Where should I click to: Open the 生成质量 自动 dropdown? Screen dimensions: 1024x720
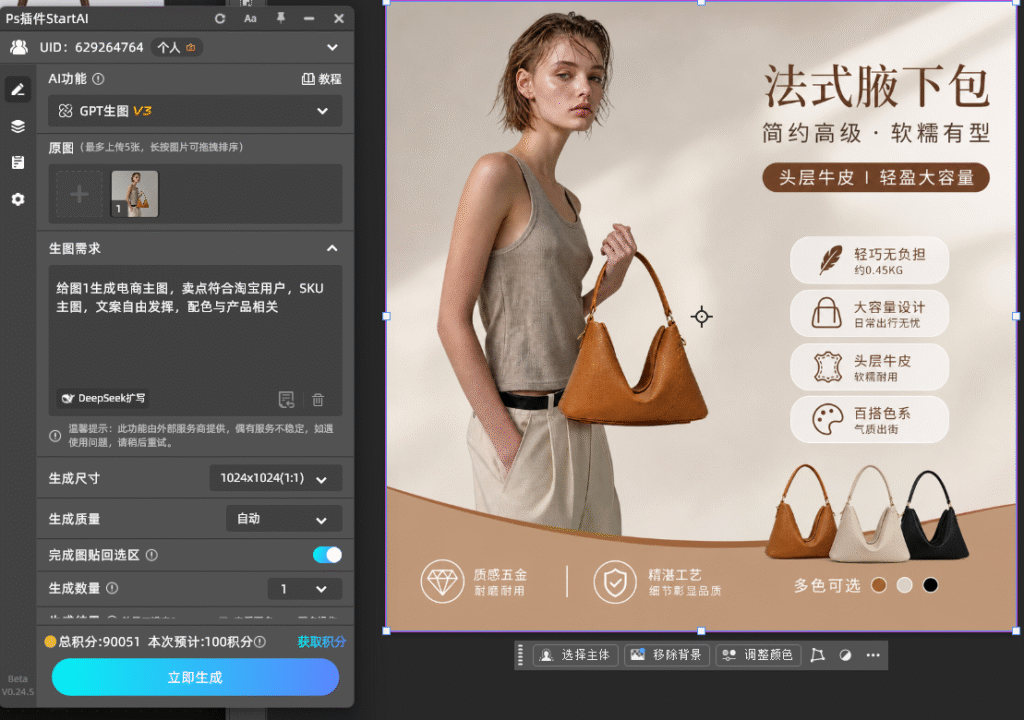tap(284, 519)
